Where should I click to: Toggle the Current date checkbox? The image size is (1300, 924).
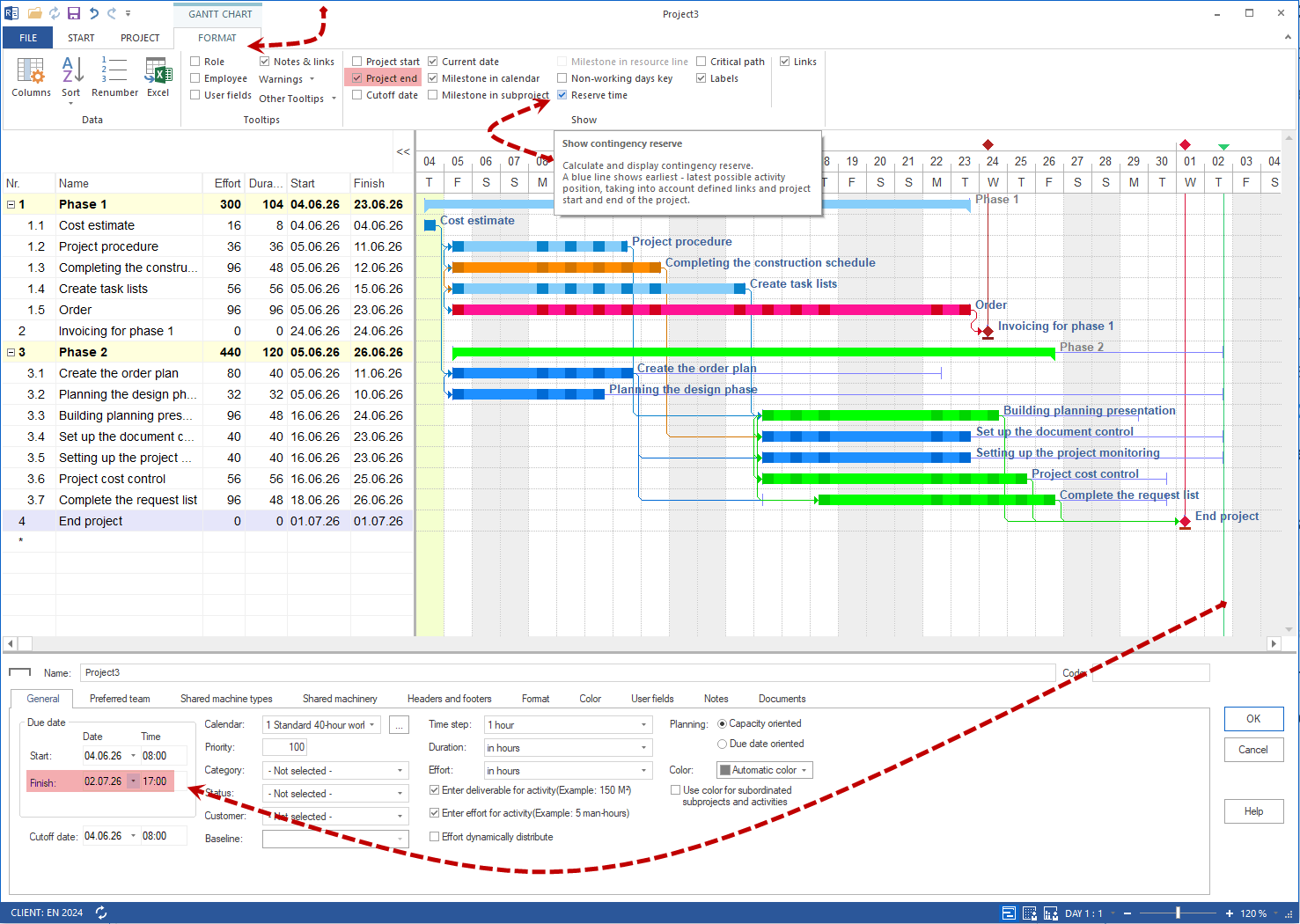(433, 62)
